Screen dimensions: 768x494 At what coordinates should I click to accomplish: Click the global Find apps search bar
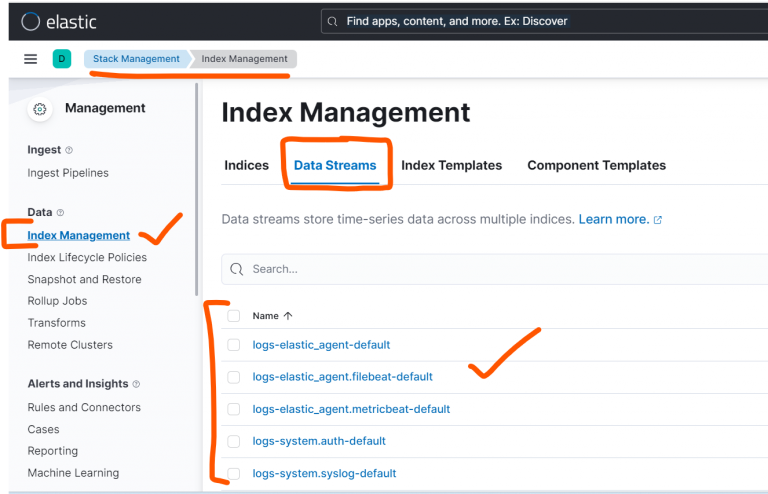coord(540,21)
